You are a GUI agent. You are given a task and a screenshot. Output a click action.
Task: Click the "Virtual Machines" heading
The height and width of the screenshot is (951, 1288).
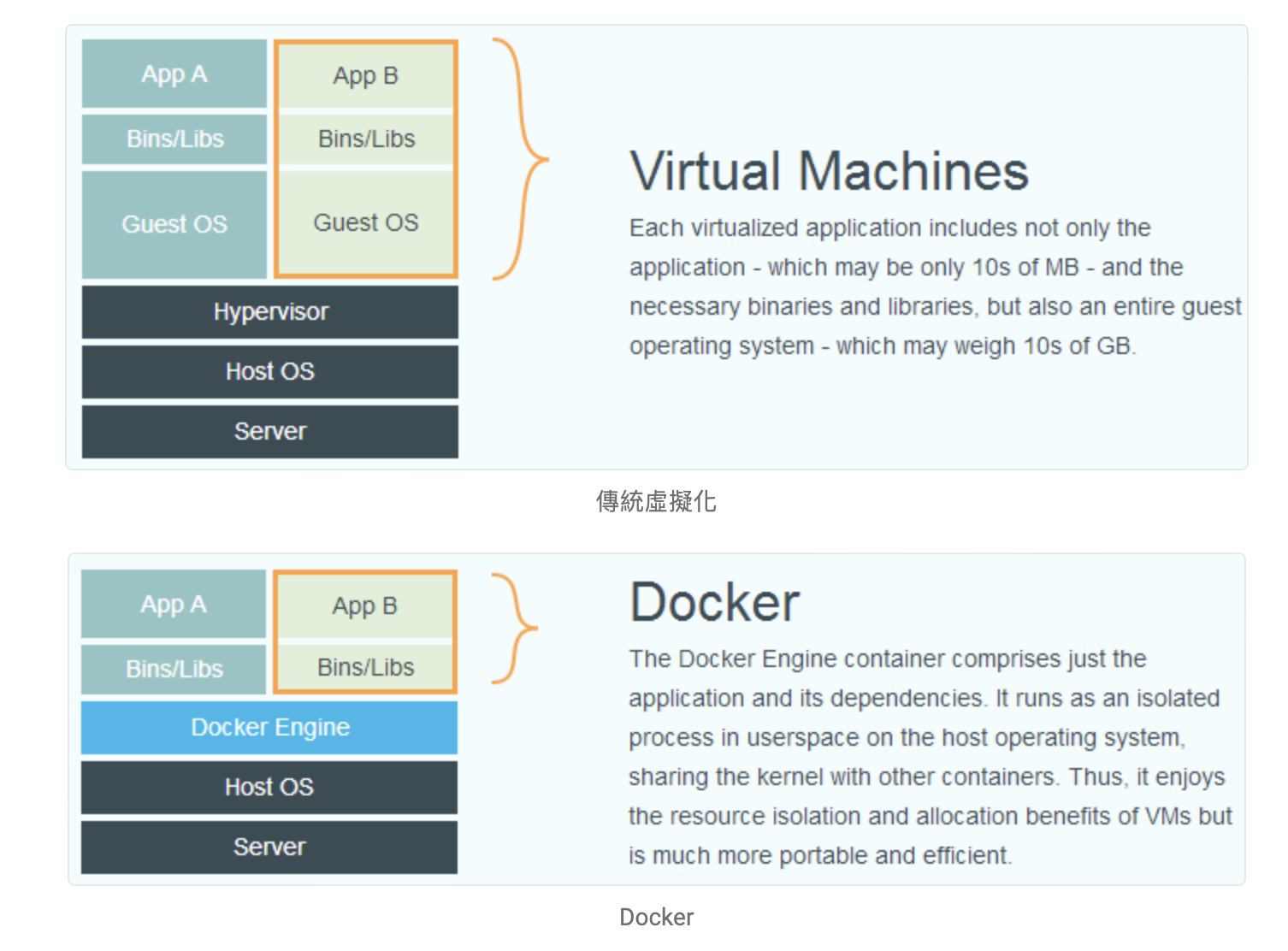tap(829, 171)
